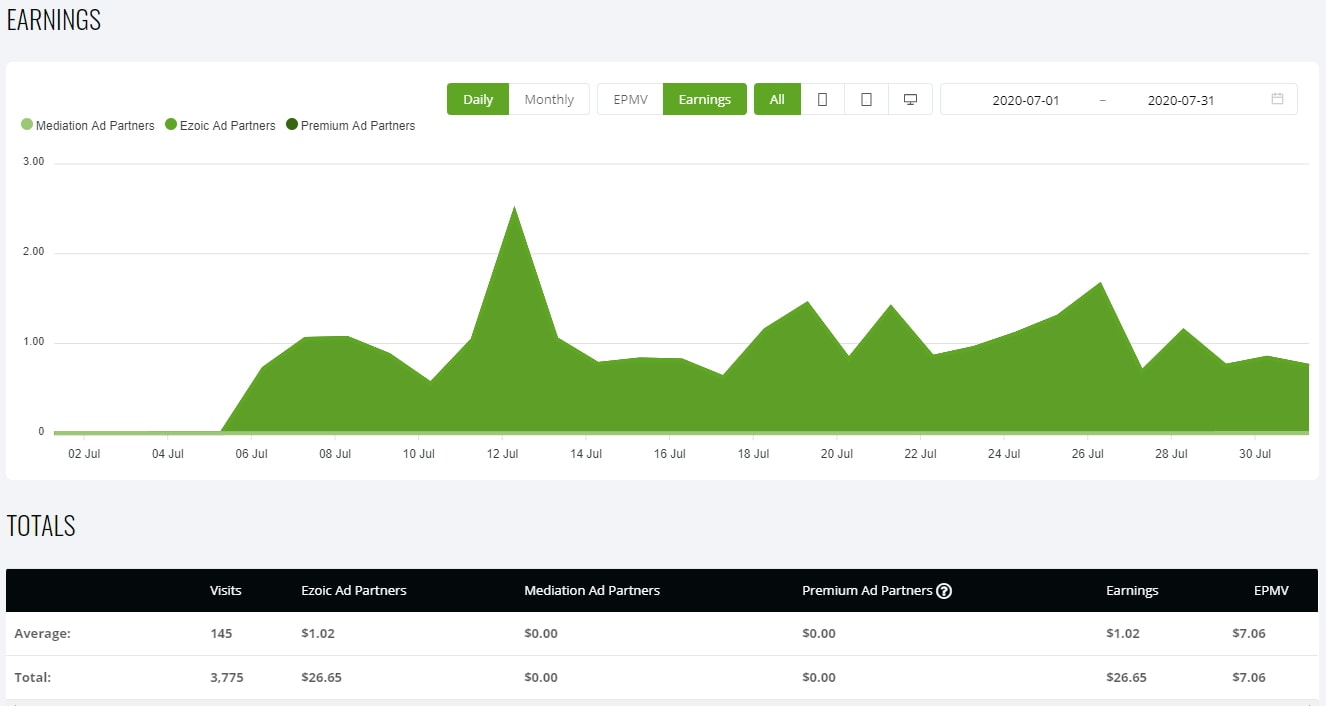Click the start date 2020-07-01 field

[1025, 100]
